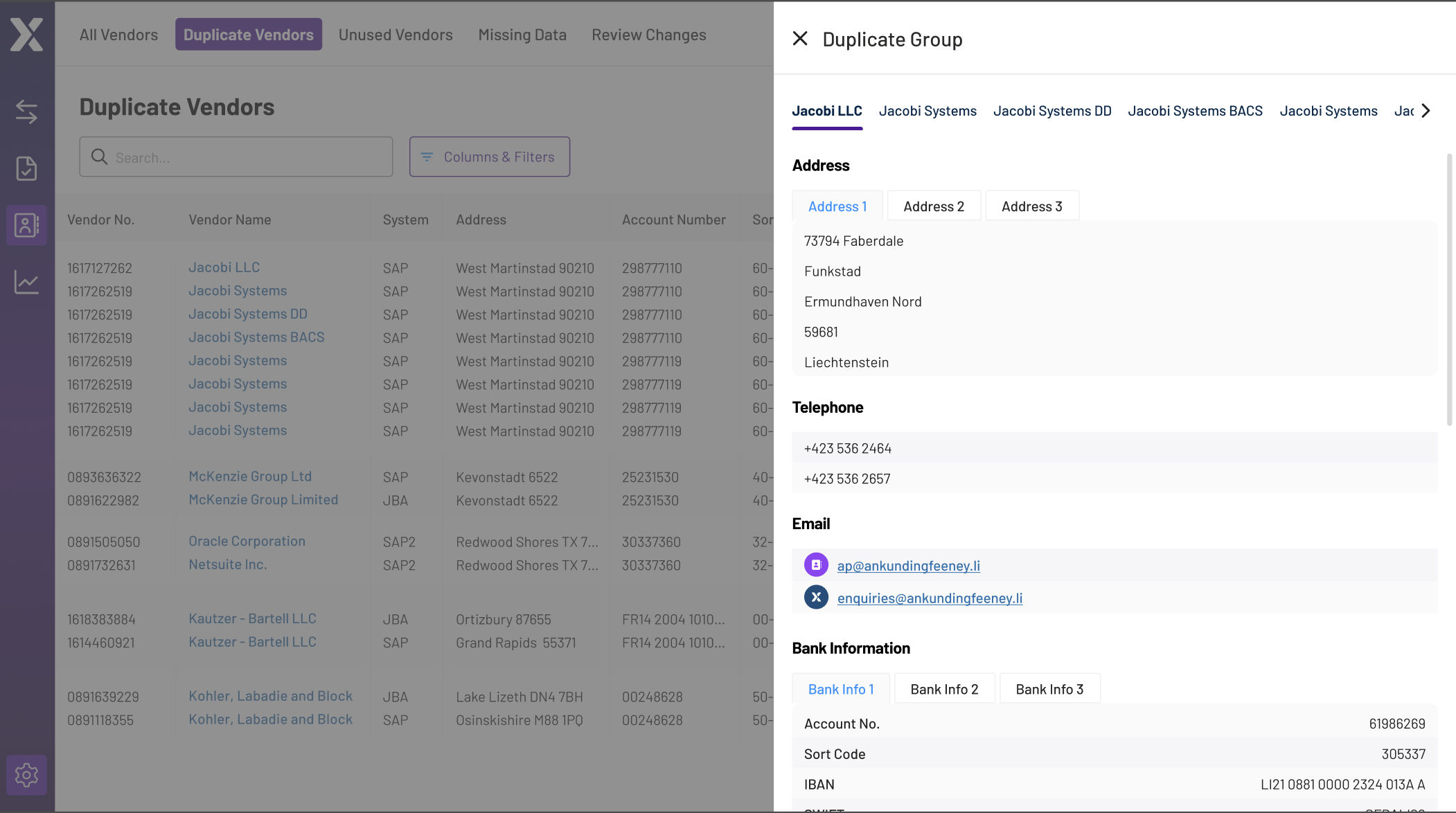The width and height of the screenshot is (1456, 813).
Task: View Bank Info 3
Action: 1049,689
